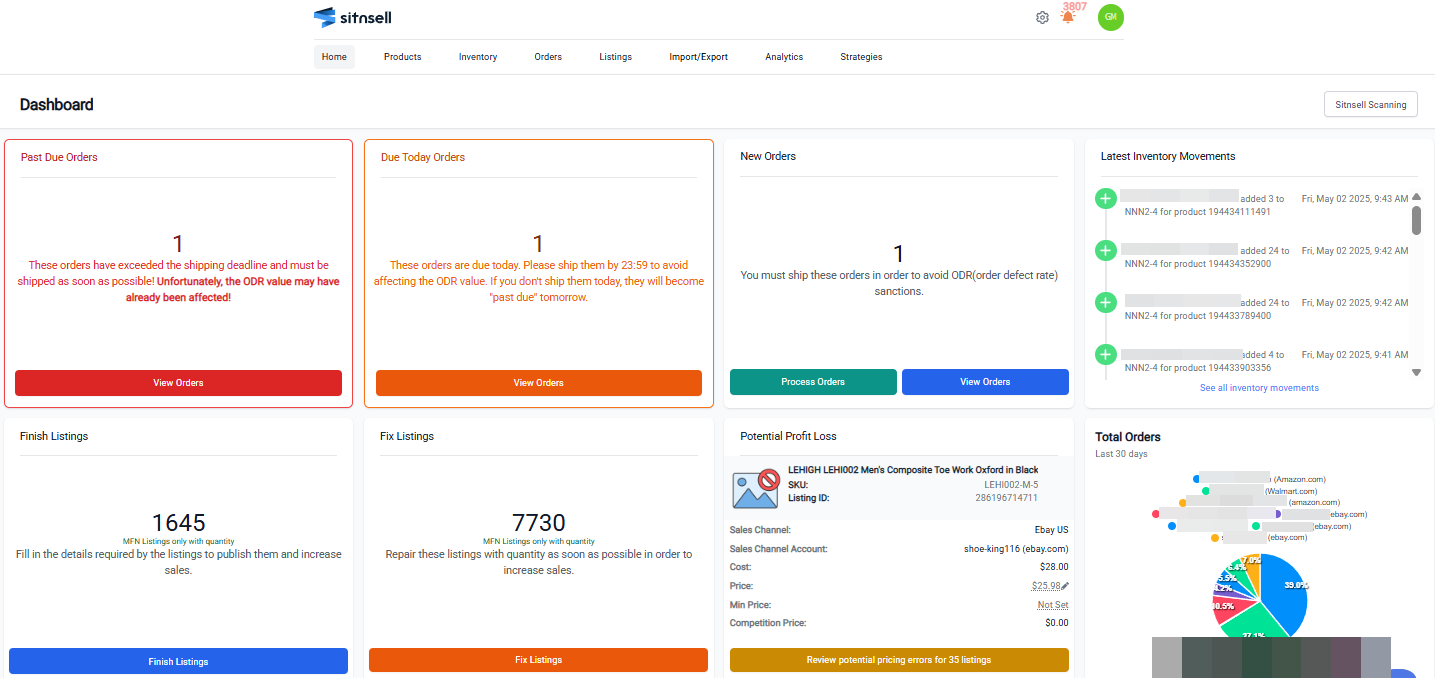Screen dimensions: 1435x678
Task: Click the Finish Listings count 1645
Action: (179, 523)
